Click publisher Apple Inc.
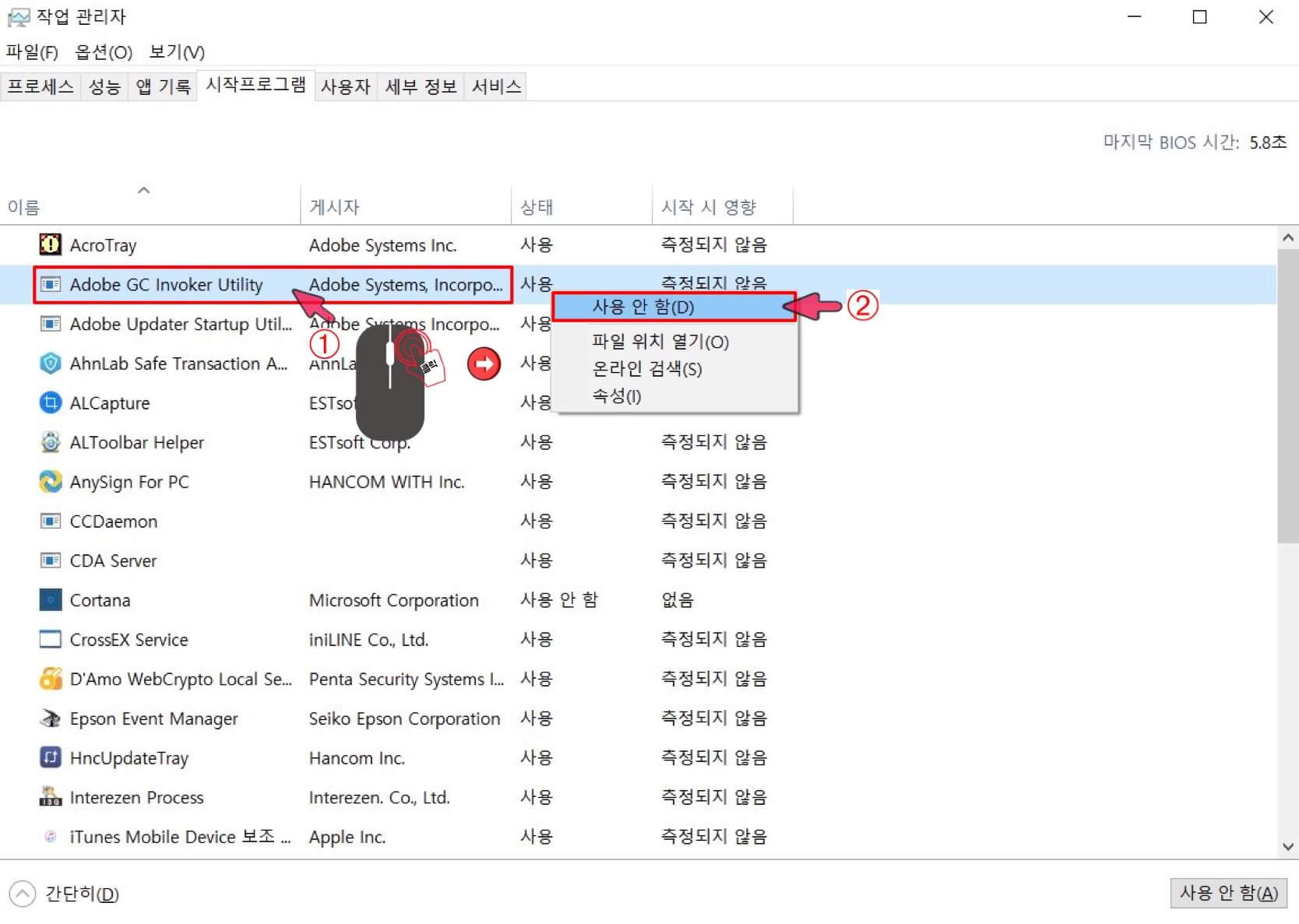1299x924 pixels. (347, 837)
